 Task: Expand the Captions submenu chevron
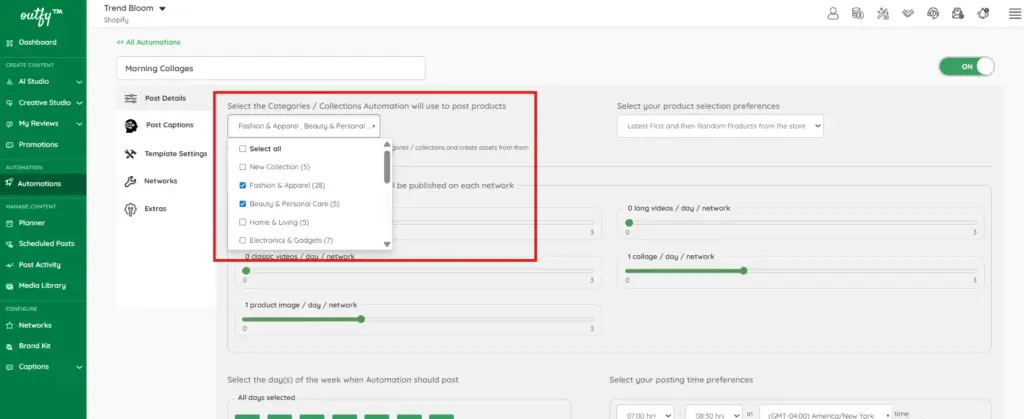(x=79, y=367)
